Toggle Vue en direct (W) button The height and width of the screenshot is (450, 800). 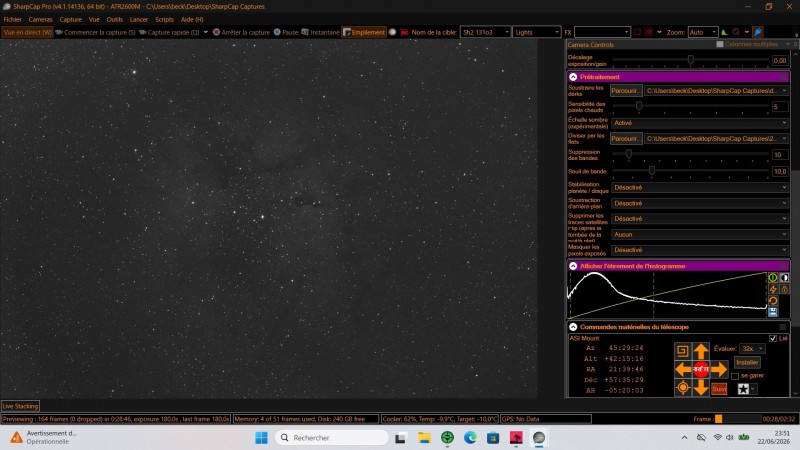28,32
